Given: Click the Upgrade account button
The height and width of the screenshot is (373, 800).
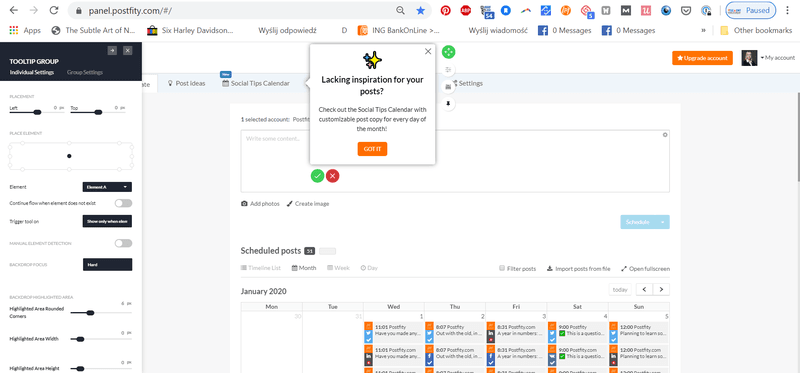Looking at the screenshot, I should point(703,58).
